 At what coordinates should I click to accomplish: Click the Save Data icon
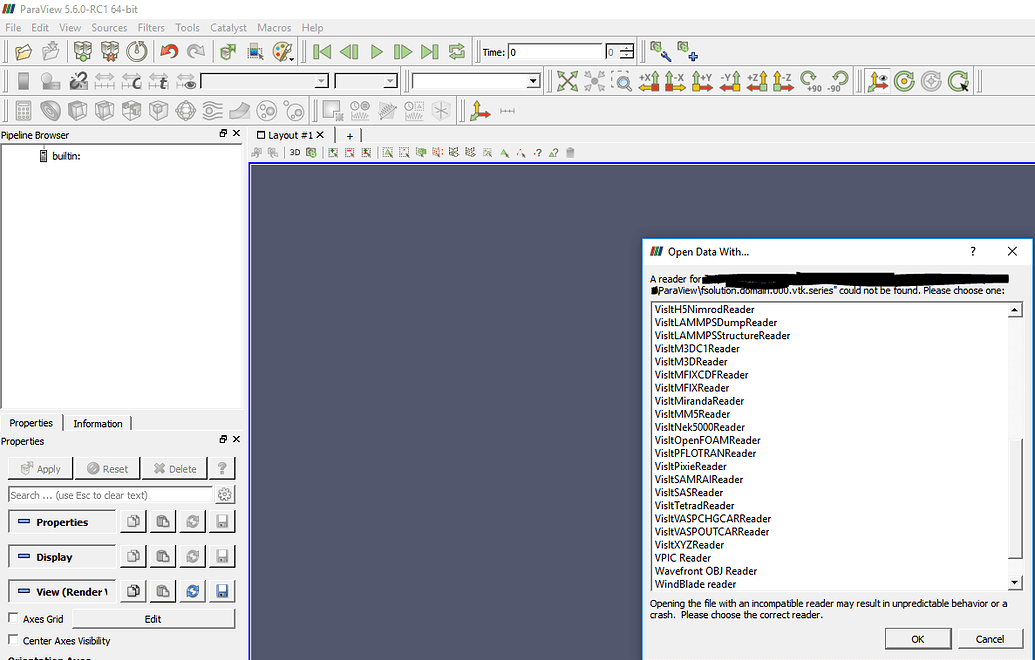coord(50,51)
